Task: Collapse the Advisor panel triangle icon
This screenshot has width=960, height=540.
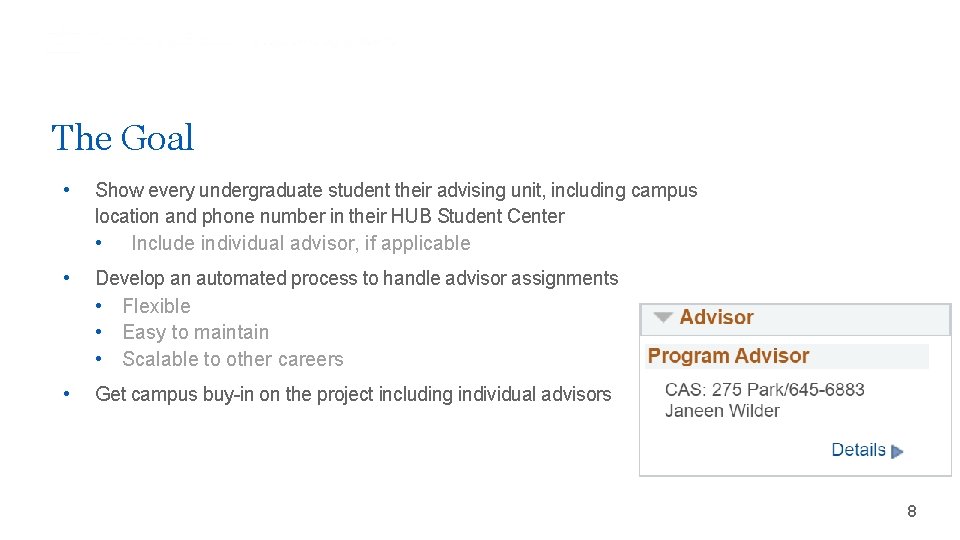Action: click(x=663, y=317)
